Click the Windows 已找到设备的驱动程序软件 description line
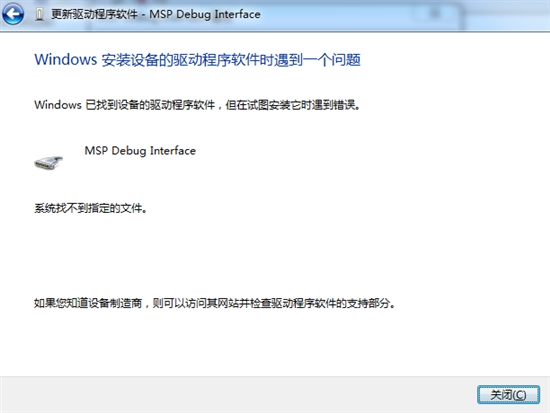 (197, 105)
